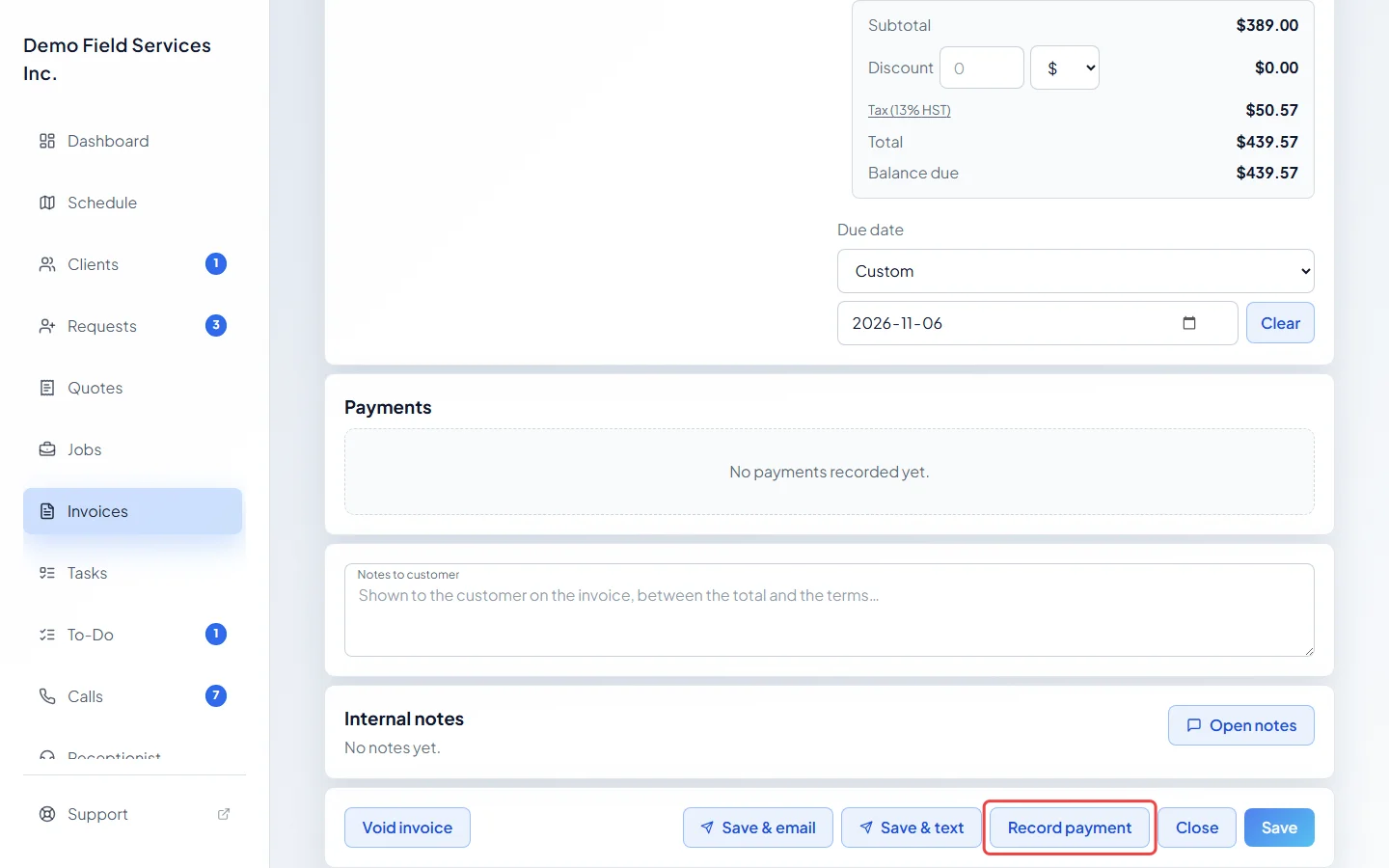Screen dimensions: 1389x868
Task: Click the Open notes button
Action: [1241, 725]
